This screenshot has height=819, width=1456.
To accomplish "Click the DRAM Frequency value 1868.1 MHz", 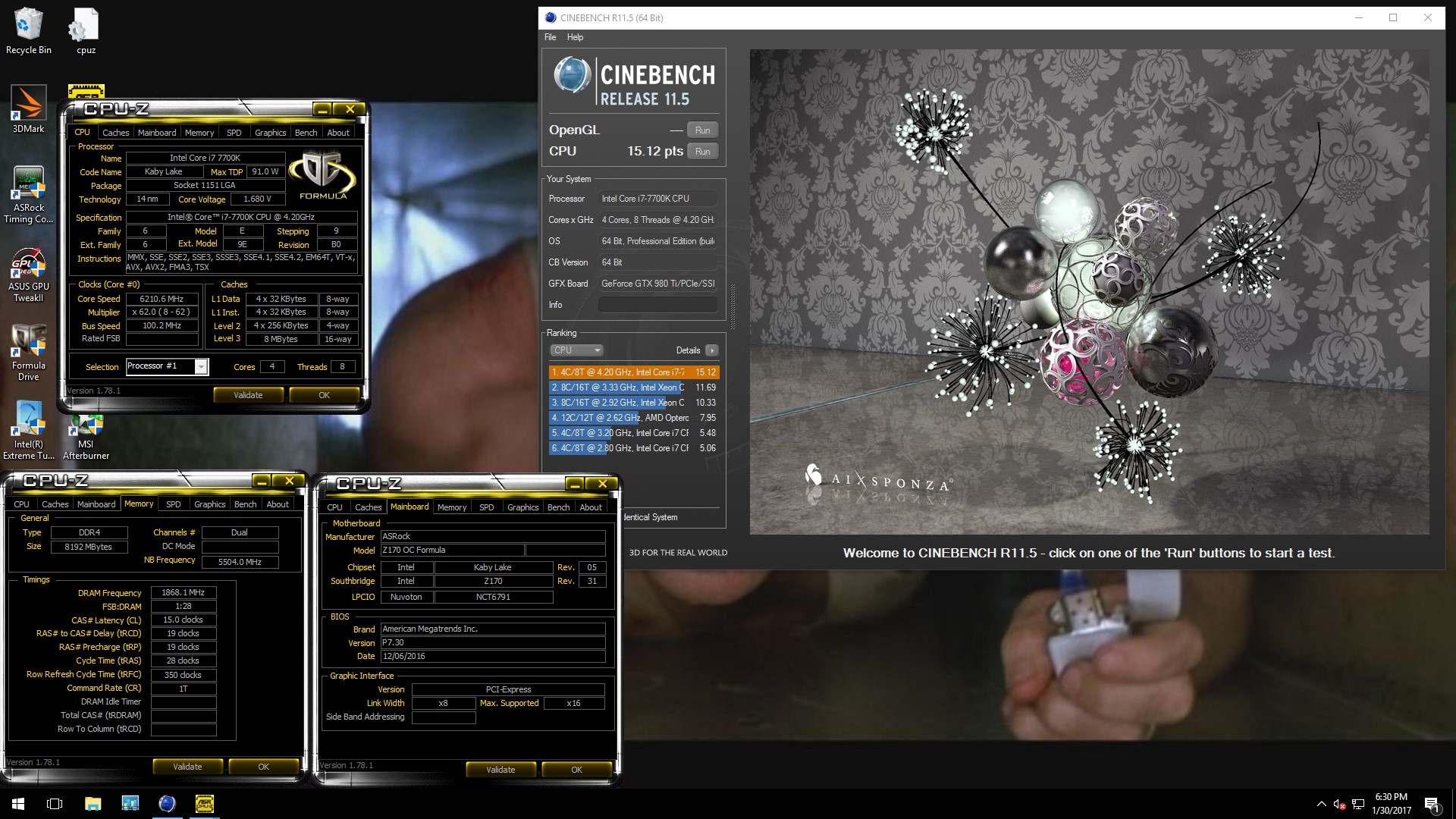I will click(184, 593).
